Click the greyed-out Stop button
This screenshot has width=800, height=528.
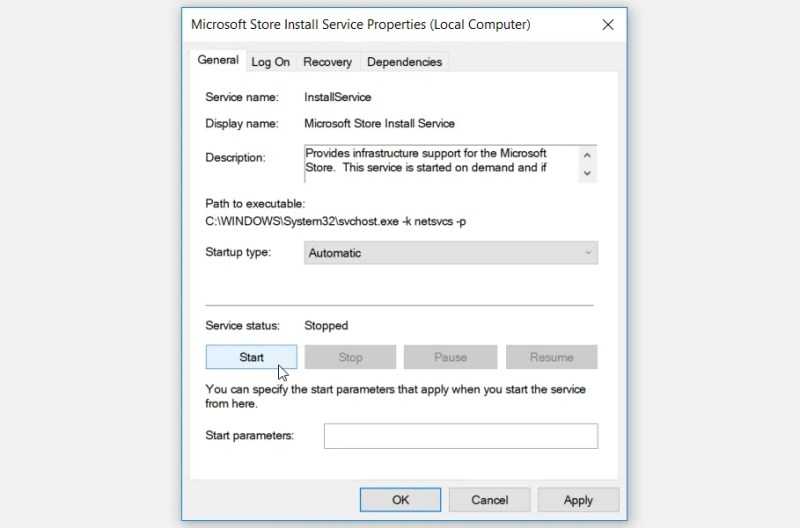coord(351,357)
